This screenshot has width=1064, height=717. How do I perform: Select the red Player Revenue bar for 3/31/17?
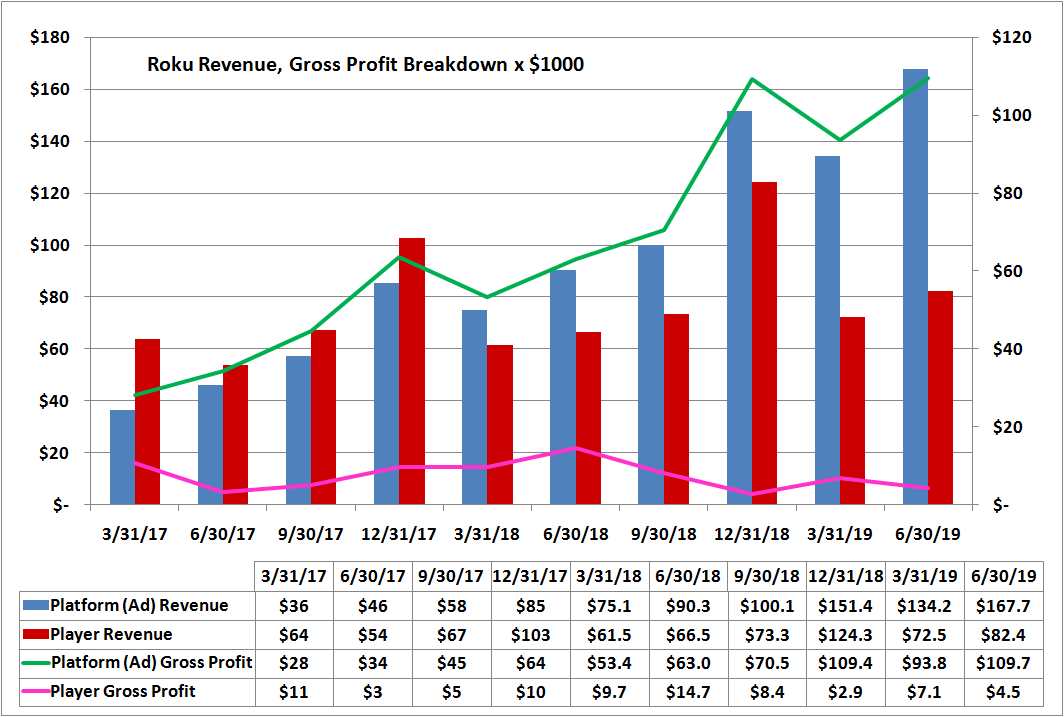tap(147, 421)
